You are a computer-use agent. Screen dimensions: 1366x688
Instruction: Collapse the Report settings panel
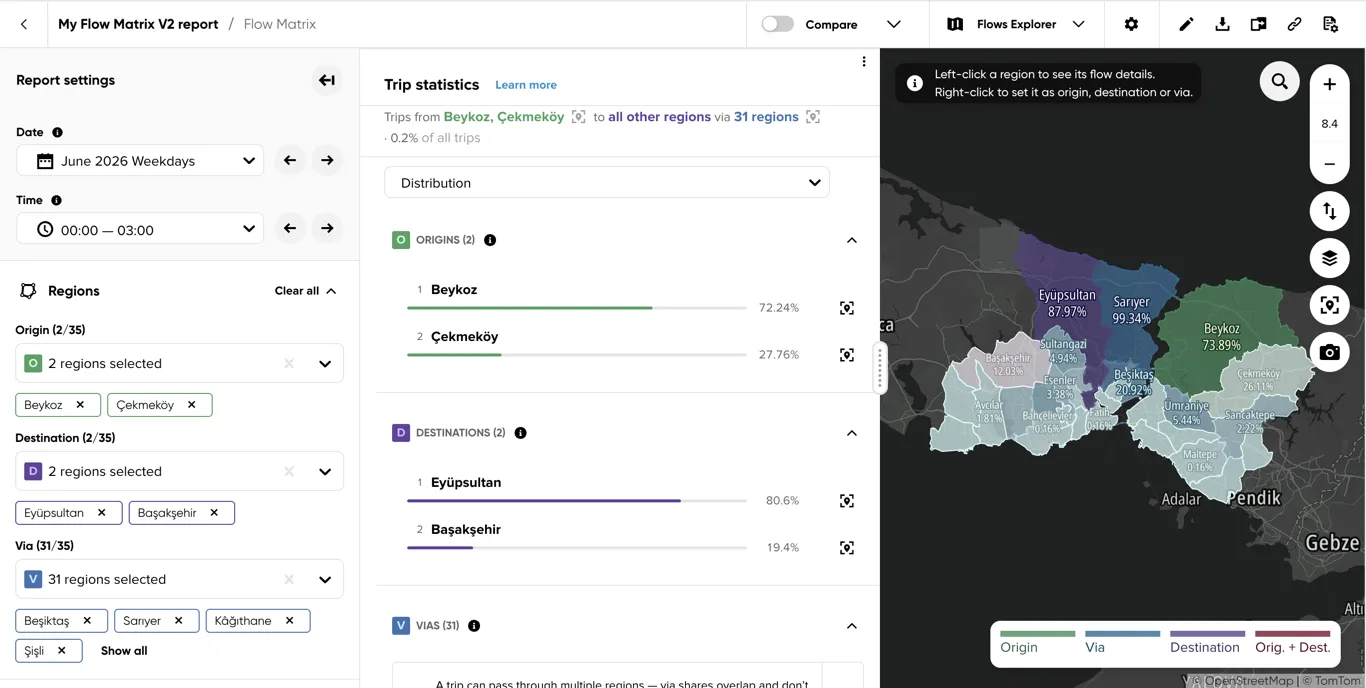point(327,80)
